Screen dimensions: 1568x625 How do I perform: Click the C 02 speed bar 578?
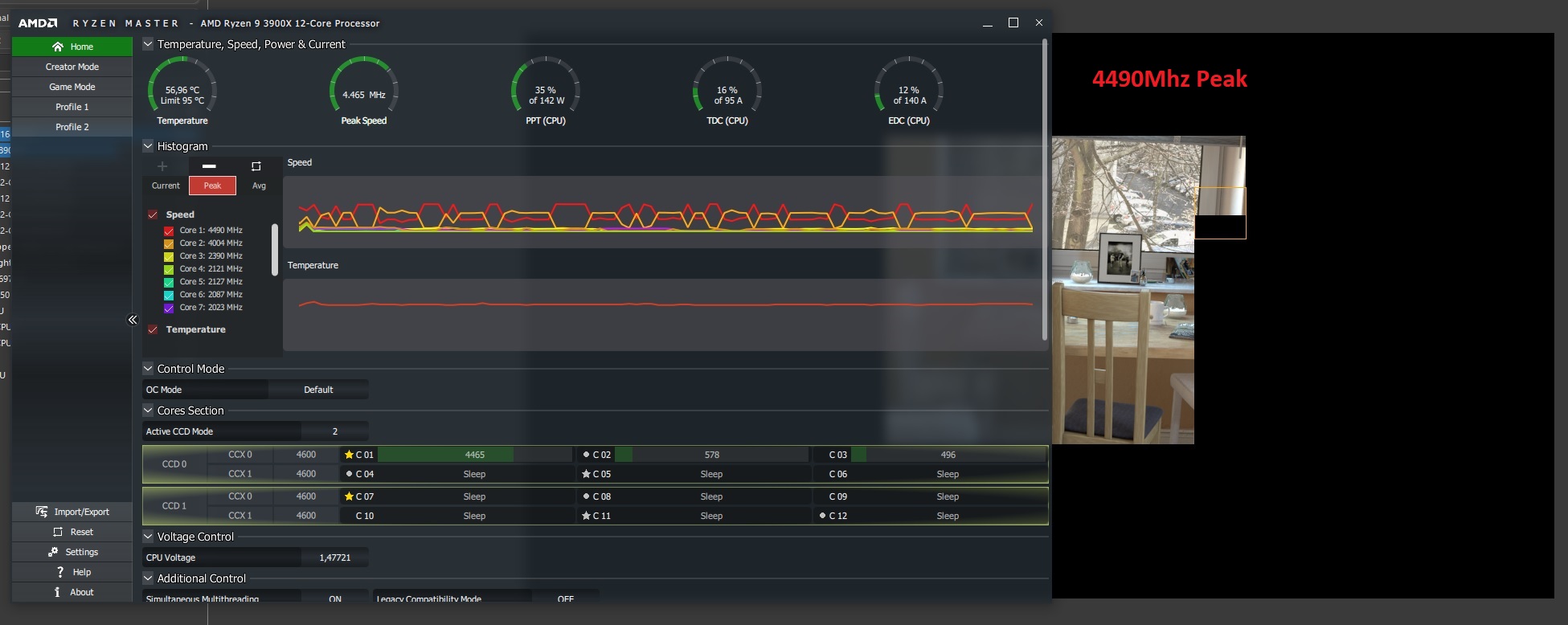[x=711, y=455]
